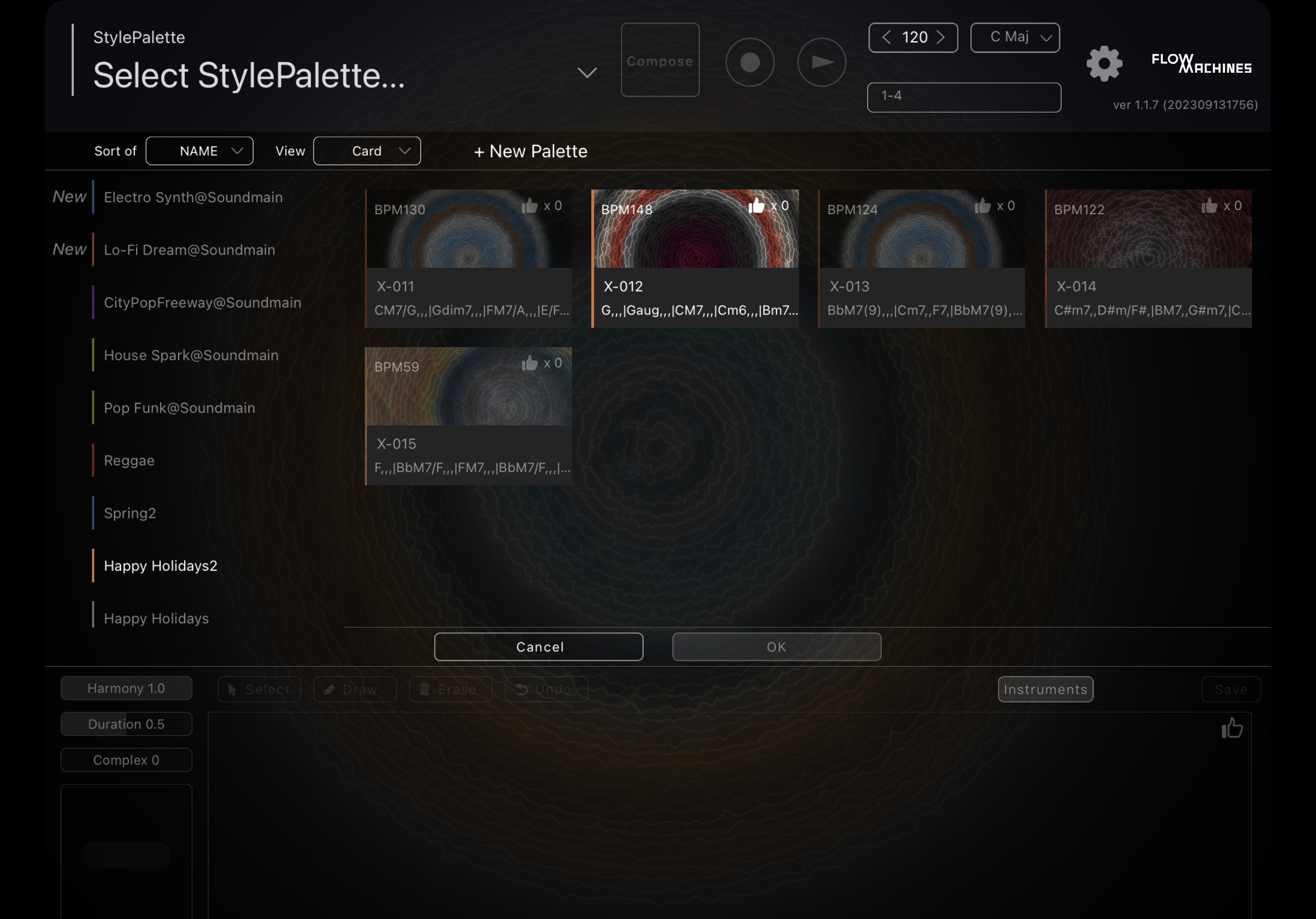Click the play button
The height and width of the screenshot is (919, 1316).
click(x=821, y=62)
